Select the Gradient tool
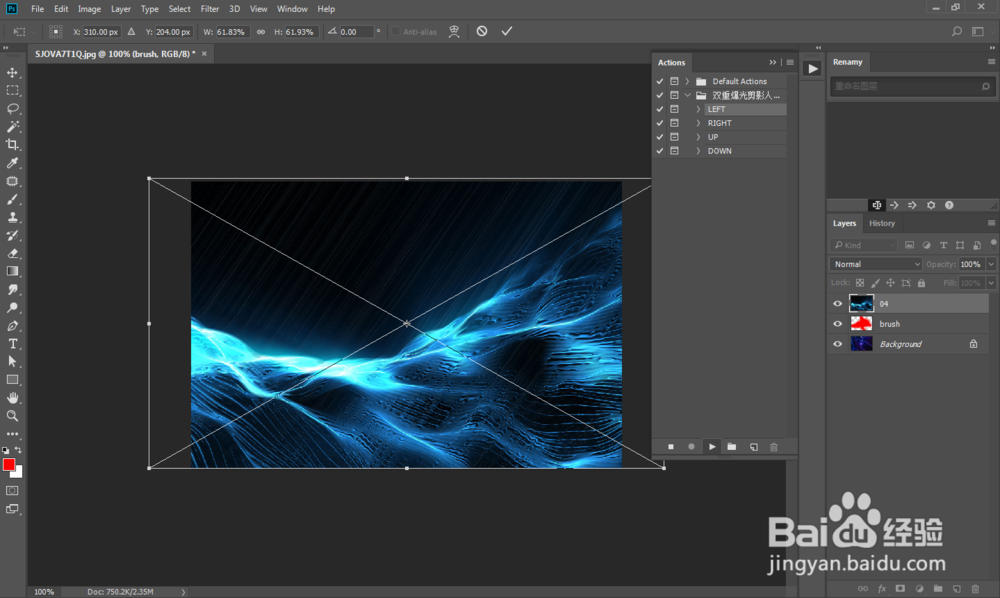1000x598 pixels. [12, 271]
